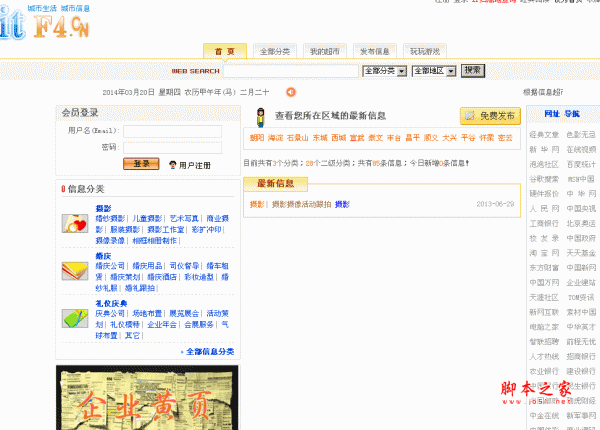Select the 朝阳 district link
Screen dimensions: 600x430
[x=257, y=138]
